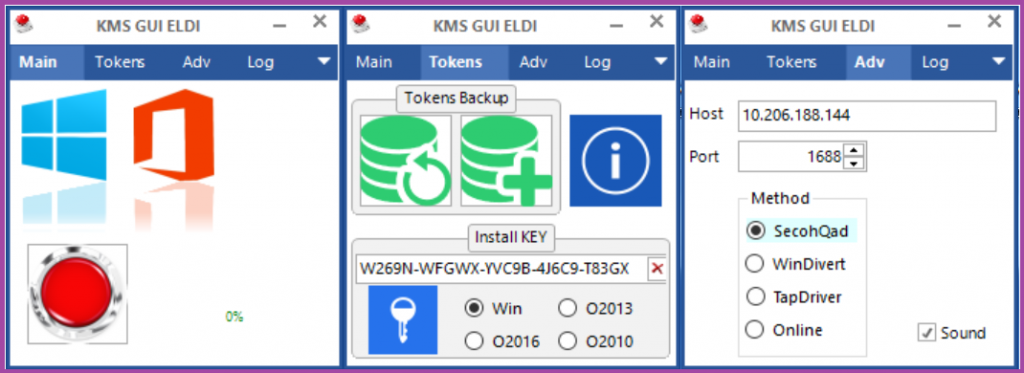Switch to Log tab in left window
1024x373 pixels.
pyautogui.click(x=261, y=62)
